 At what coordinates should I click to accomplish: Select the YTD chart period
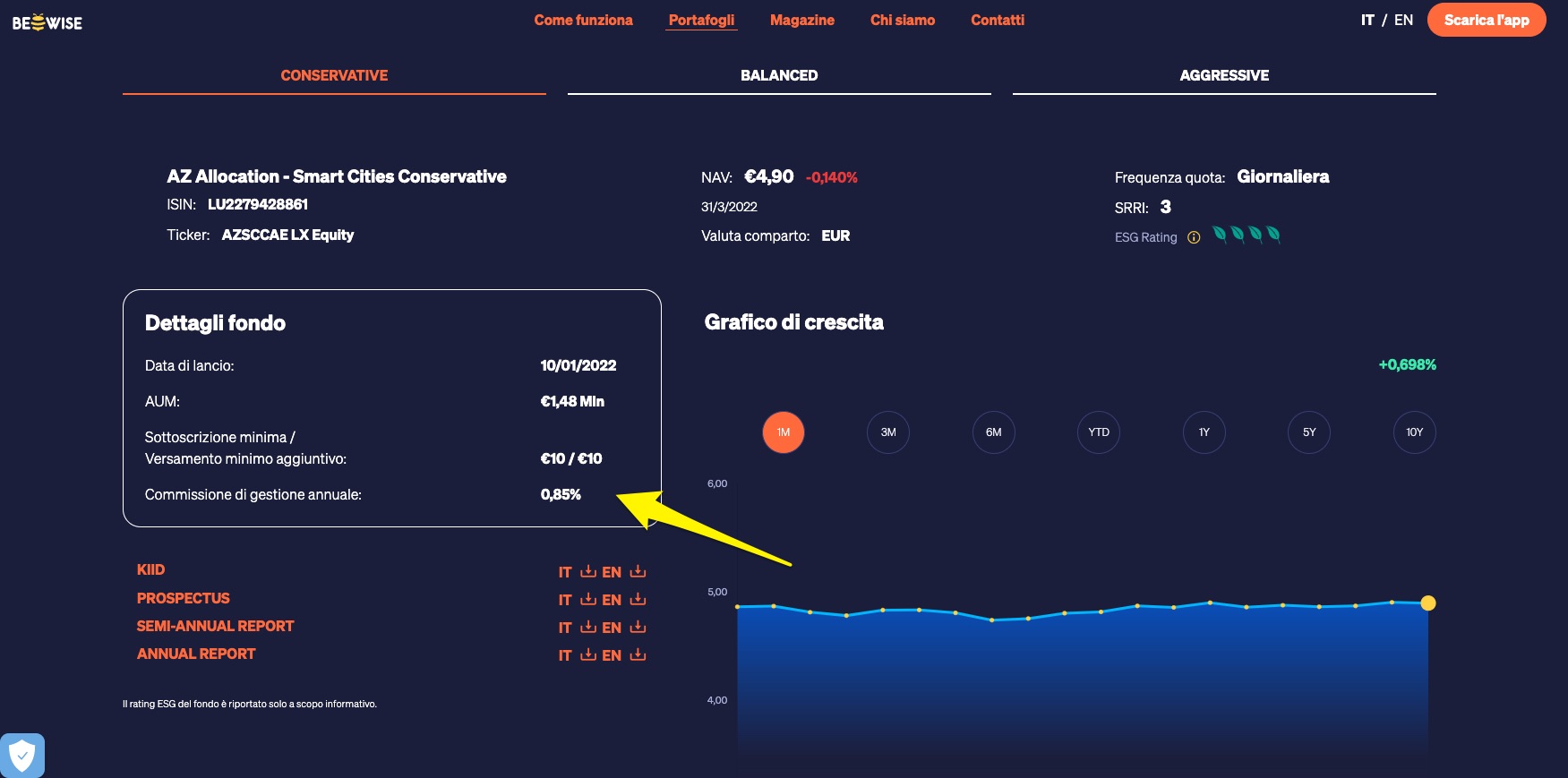coord(1099,432)
